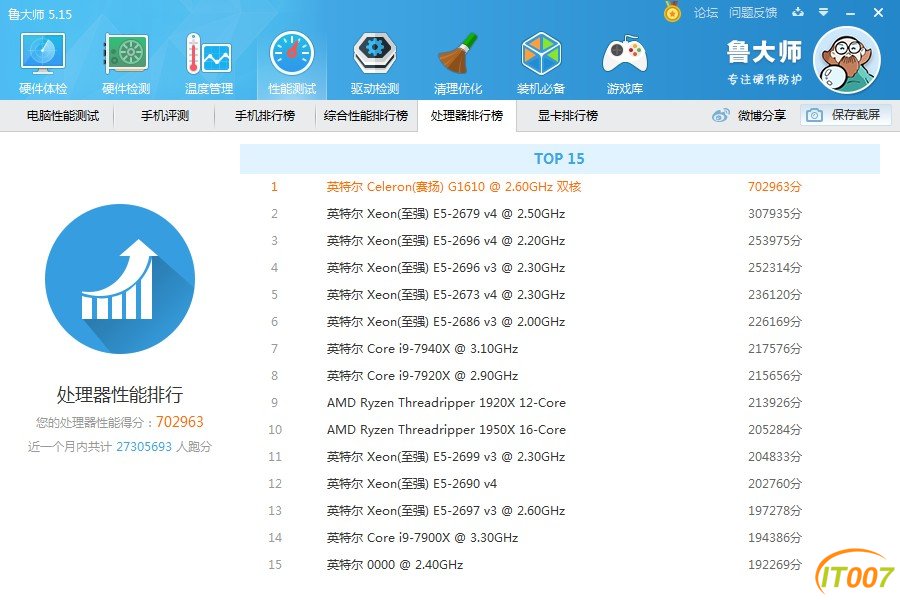Switch to the 手机评测 tab

pos(165,115)
